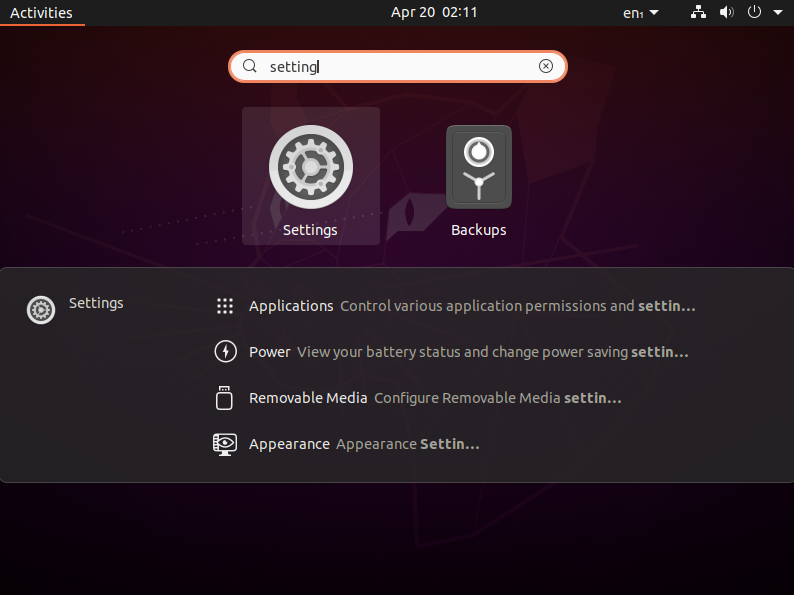Click the Activities button in top bar

[42, 13]
